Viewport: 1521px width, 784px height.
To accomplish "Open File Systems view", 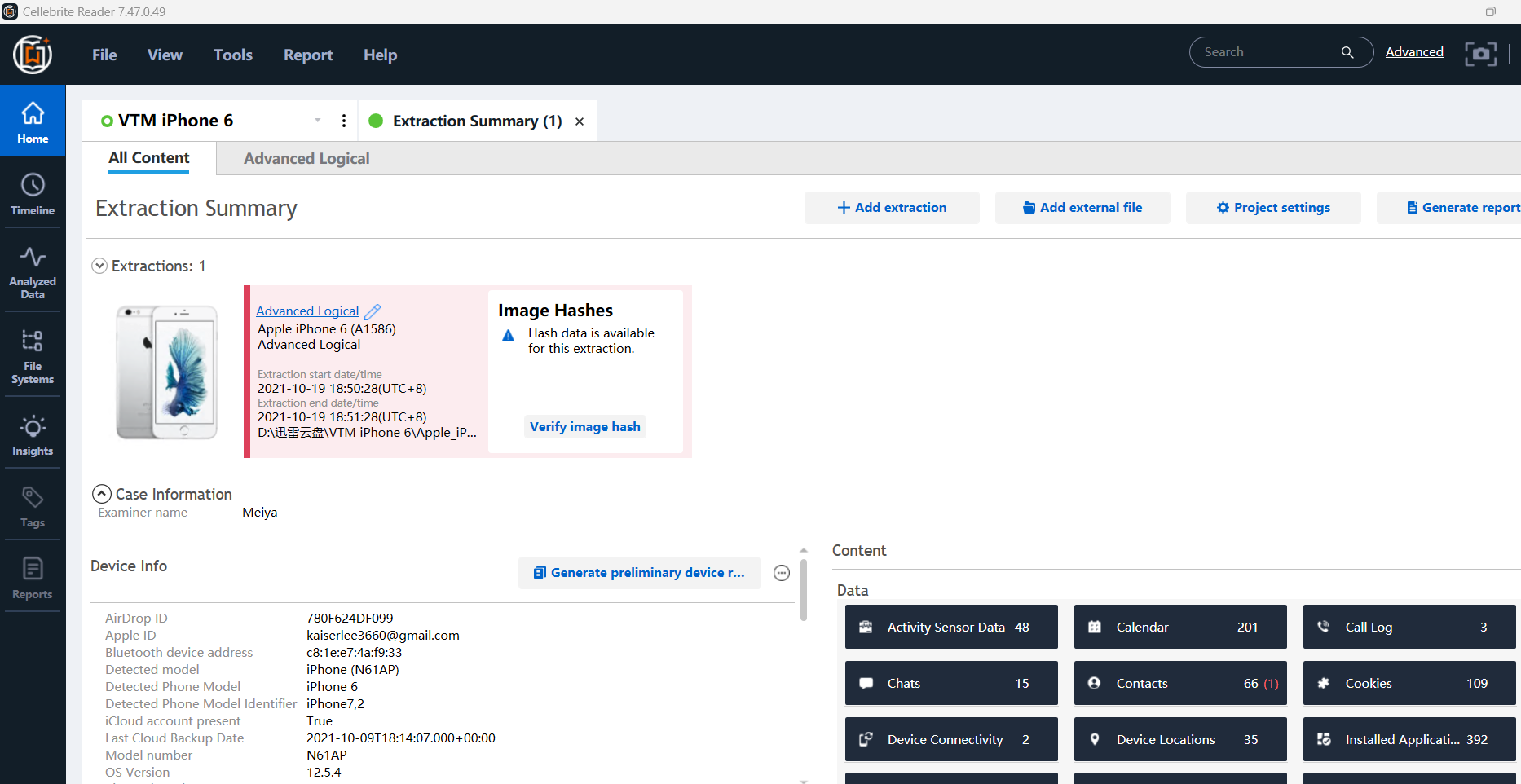I will [33, 356].
